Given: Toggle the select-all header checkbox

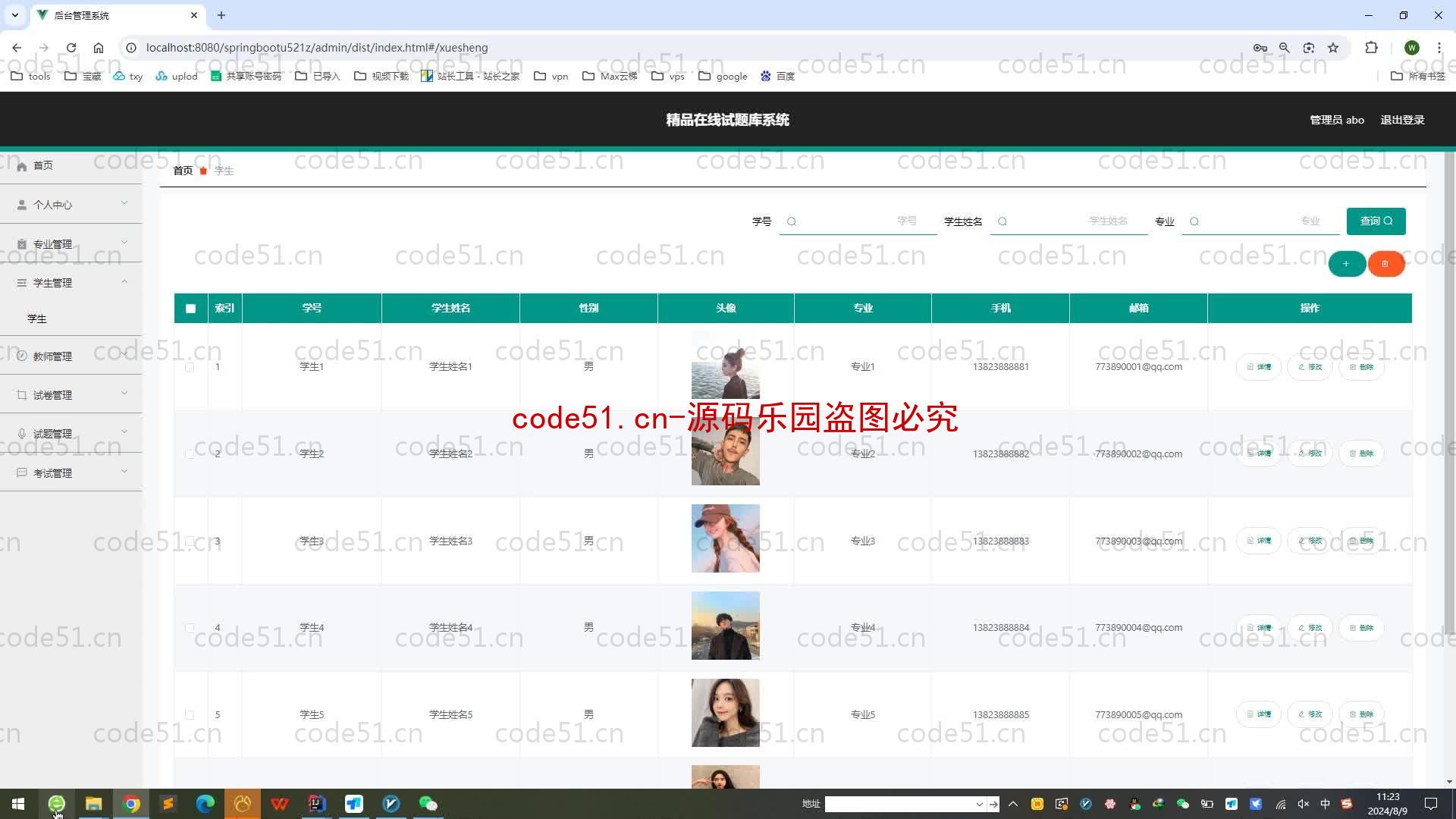Looking at the screenshot, I should click(x=190, y=308).
